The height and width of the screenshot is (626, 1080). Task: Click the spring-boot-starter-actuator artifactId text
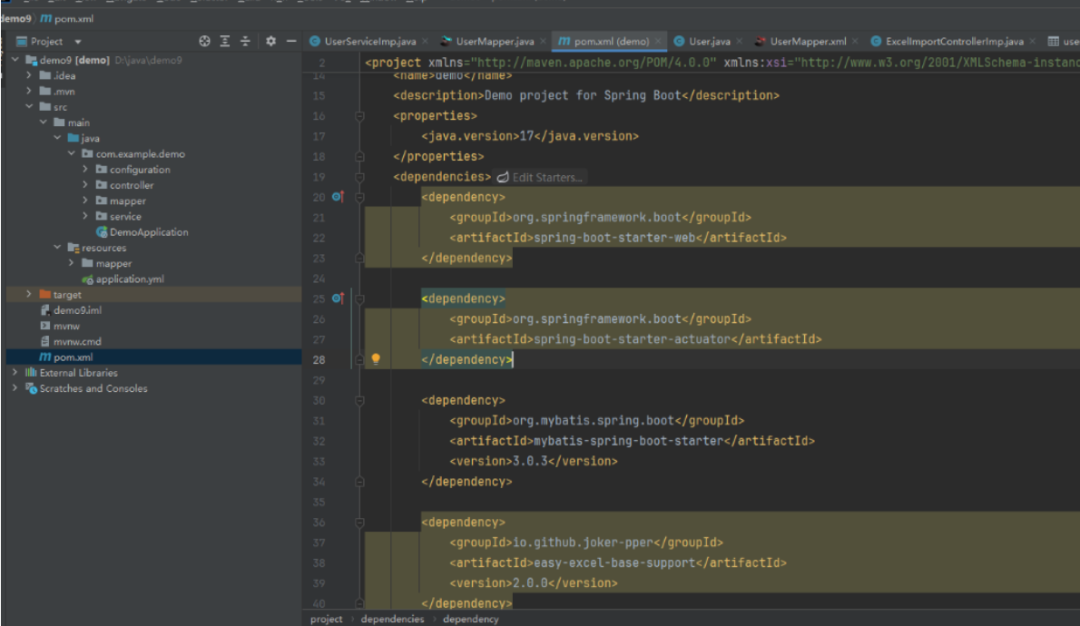(632, 339)
